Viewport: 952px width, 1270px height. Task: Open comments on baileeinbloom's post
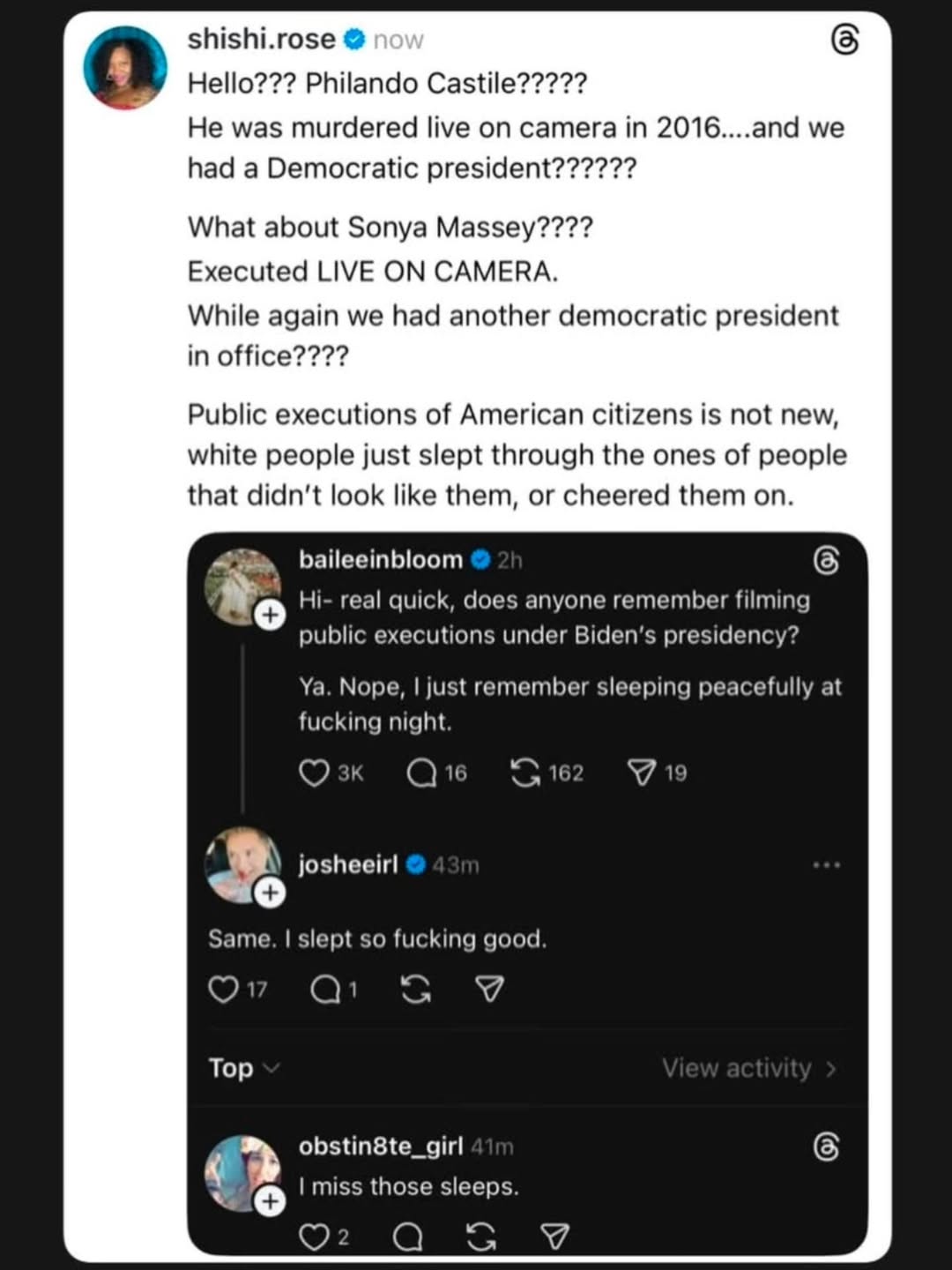pyautogui.click(x=422, y=773)
